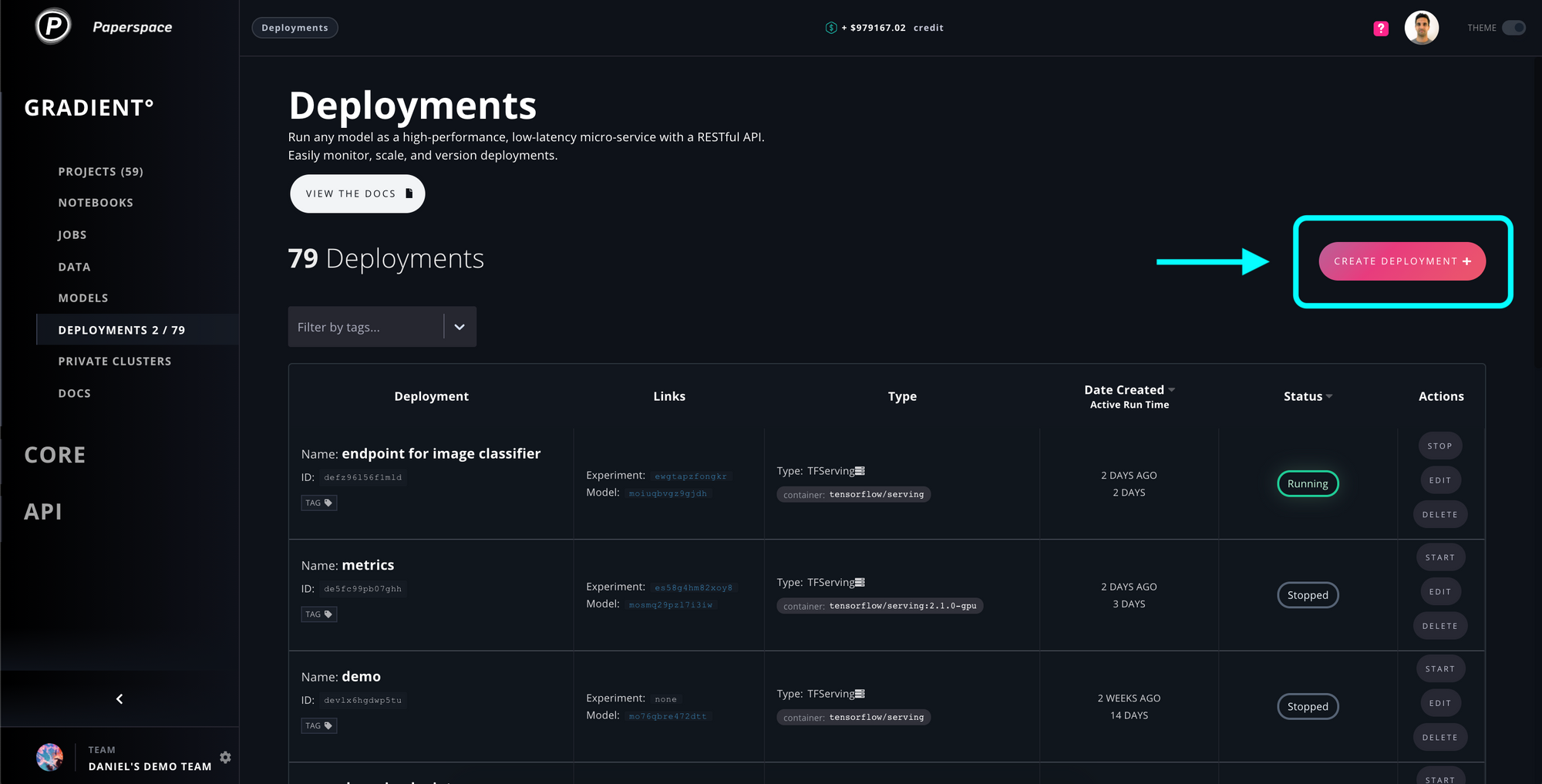The image size is (1542, 784).
Task: Click the $979167.02 credit amount
Action: coord(878,28)
